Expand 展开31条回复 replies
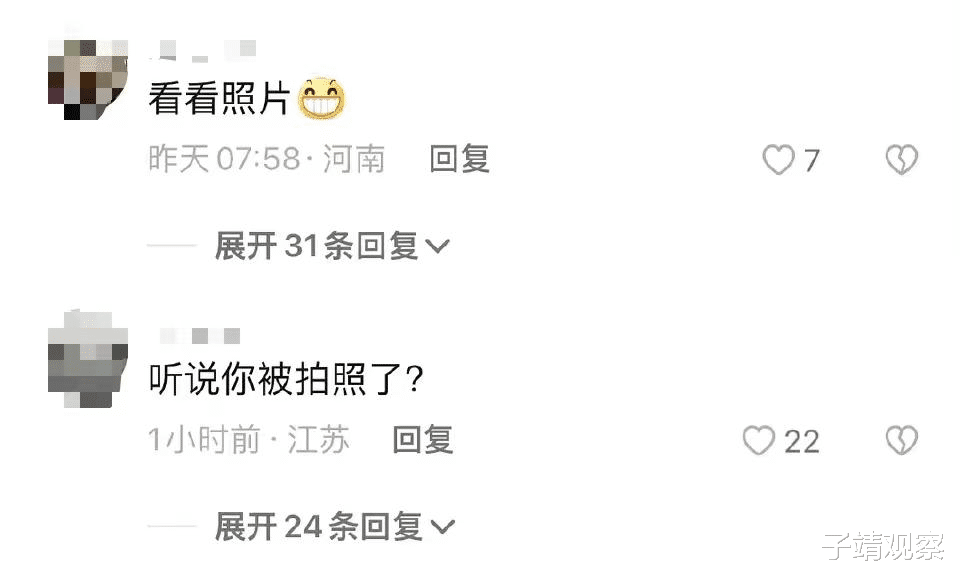 pos(332,246)
